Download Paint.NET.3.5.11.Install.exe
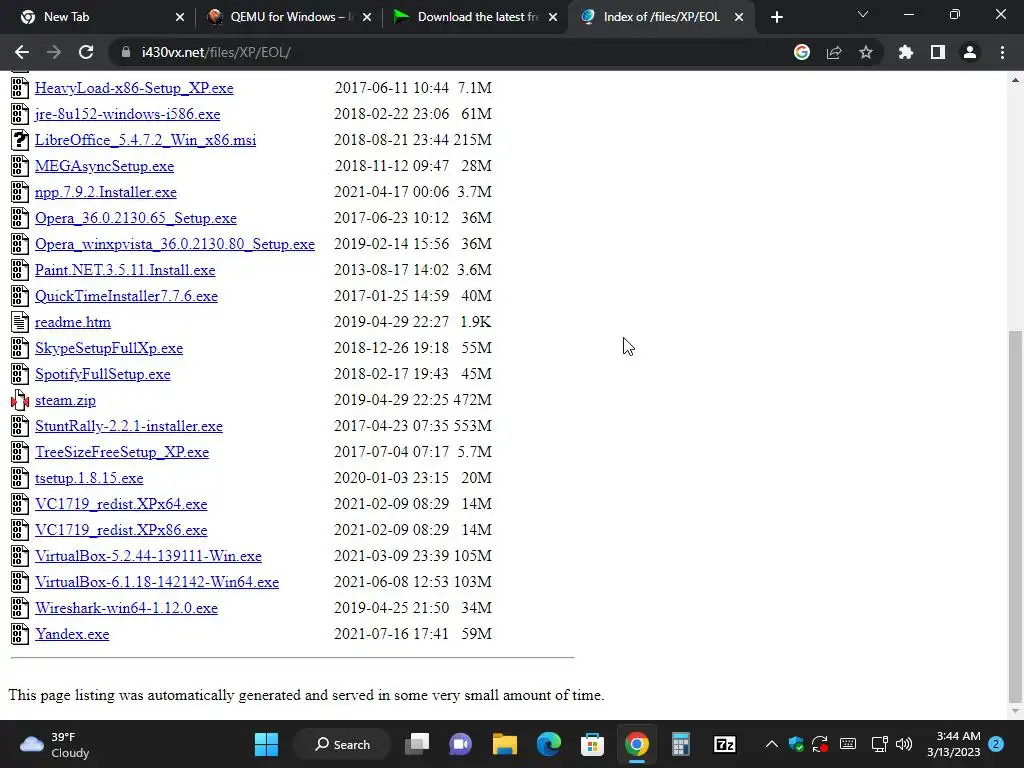This screenshot has width=1024, height=768. (x=125, y=270)
